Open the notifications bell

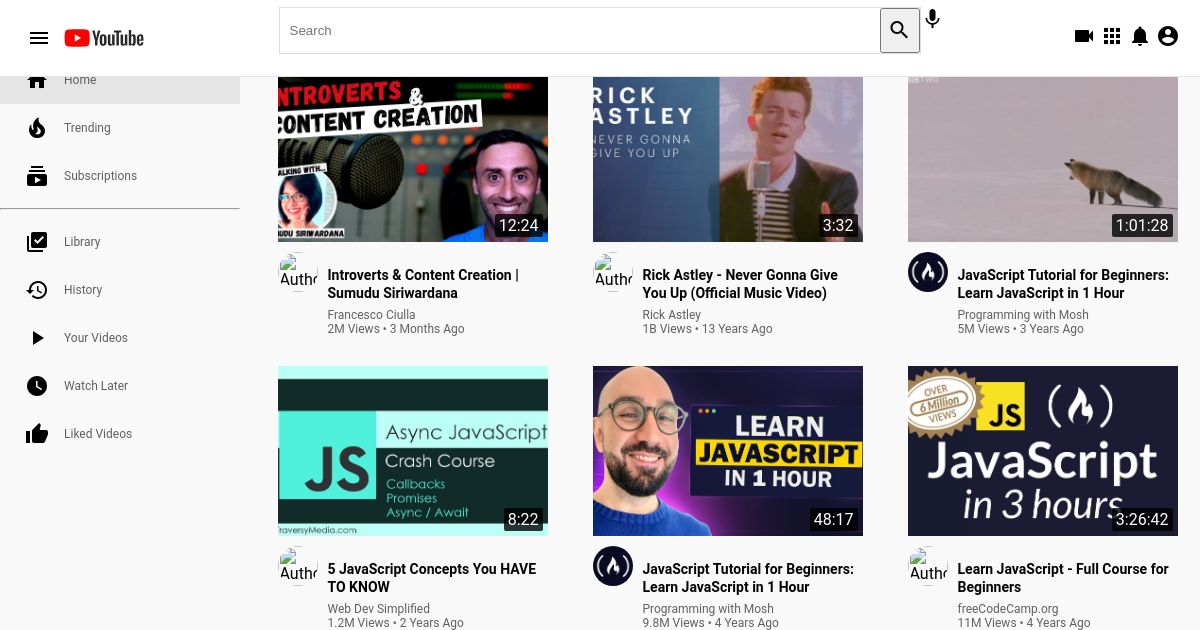coord(1140,37)
